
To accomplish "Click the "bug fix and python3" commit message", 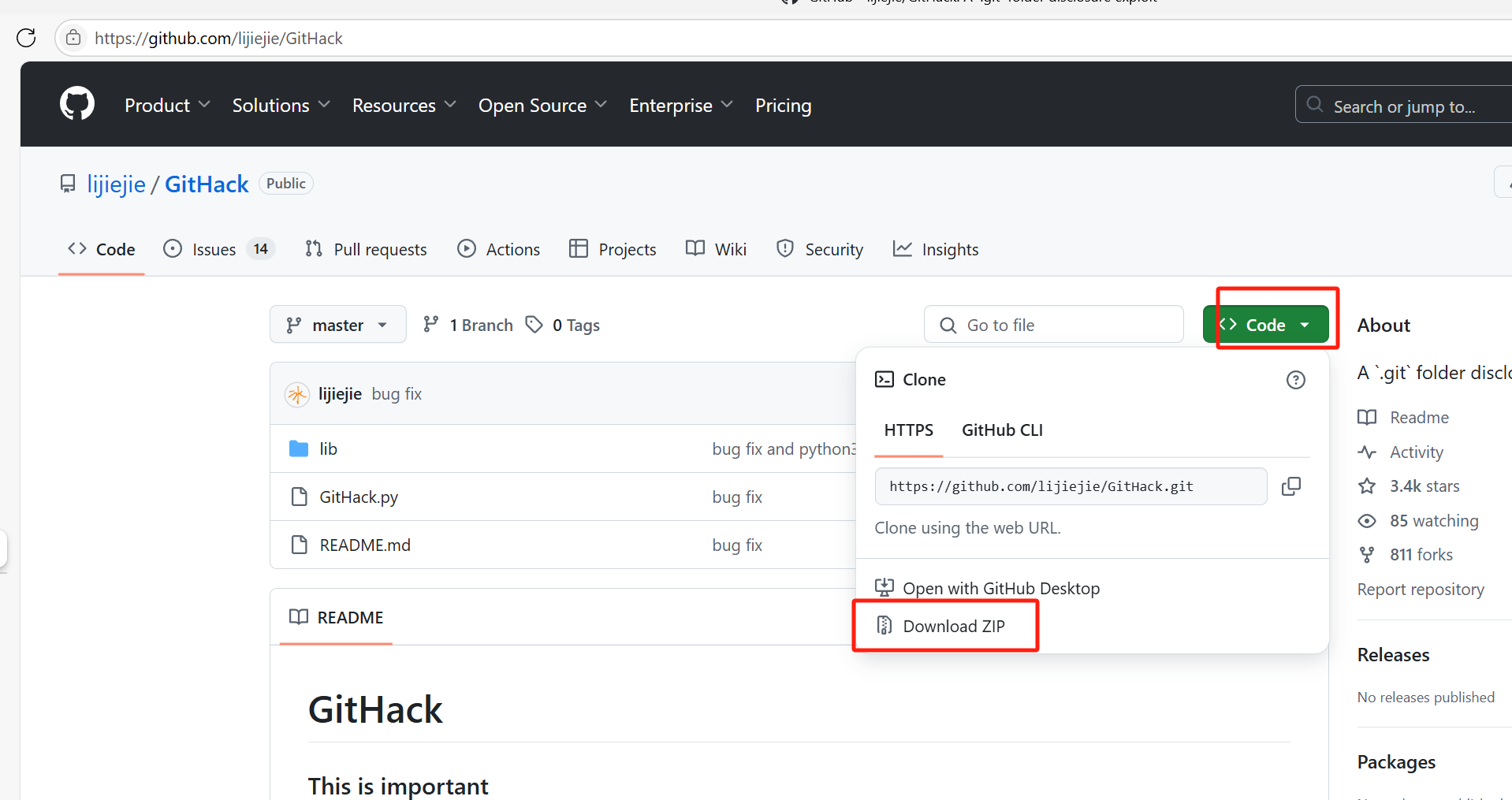I will point(784,448).
